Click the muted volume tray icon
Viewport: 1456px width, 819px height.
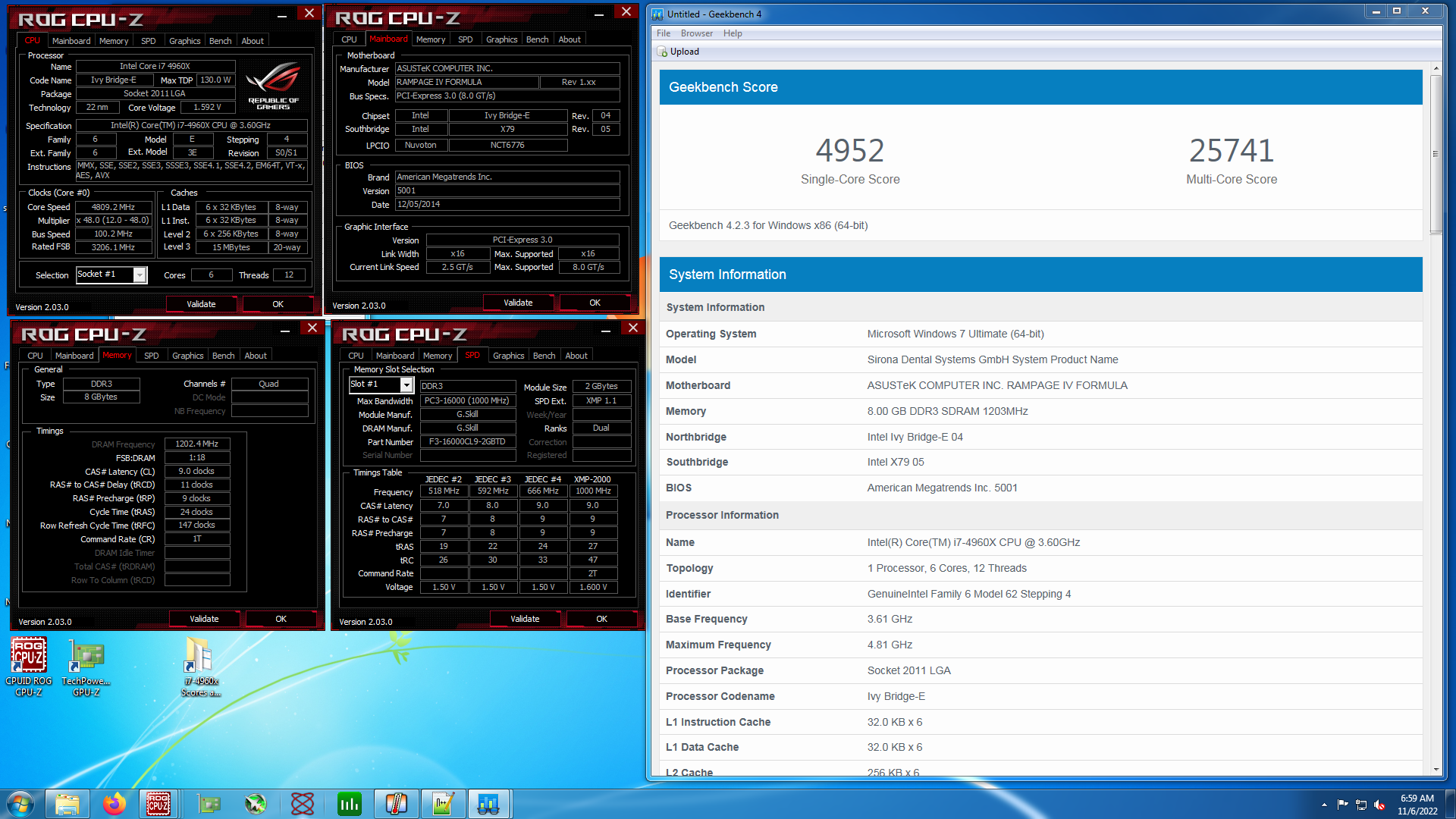(1379, 805)
